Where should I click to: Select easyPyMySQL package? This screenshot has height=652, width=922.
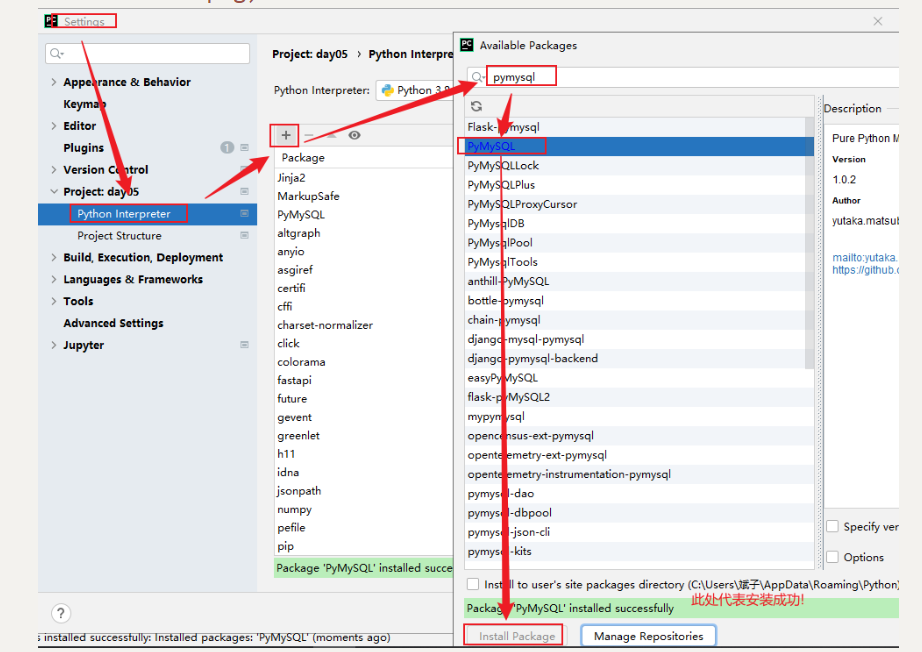639,378
